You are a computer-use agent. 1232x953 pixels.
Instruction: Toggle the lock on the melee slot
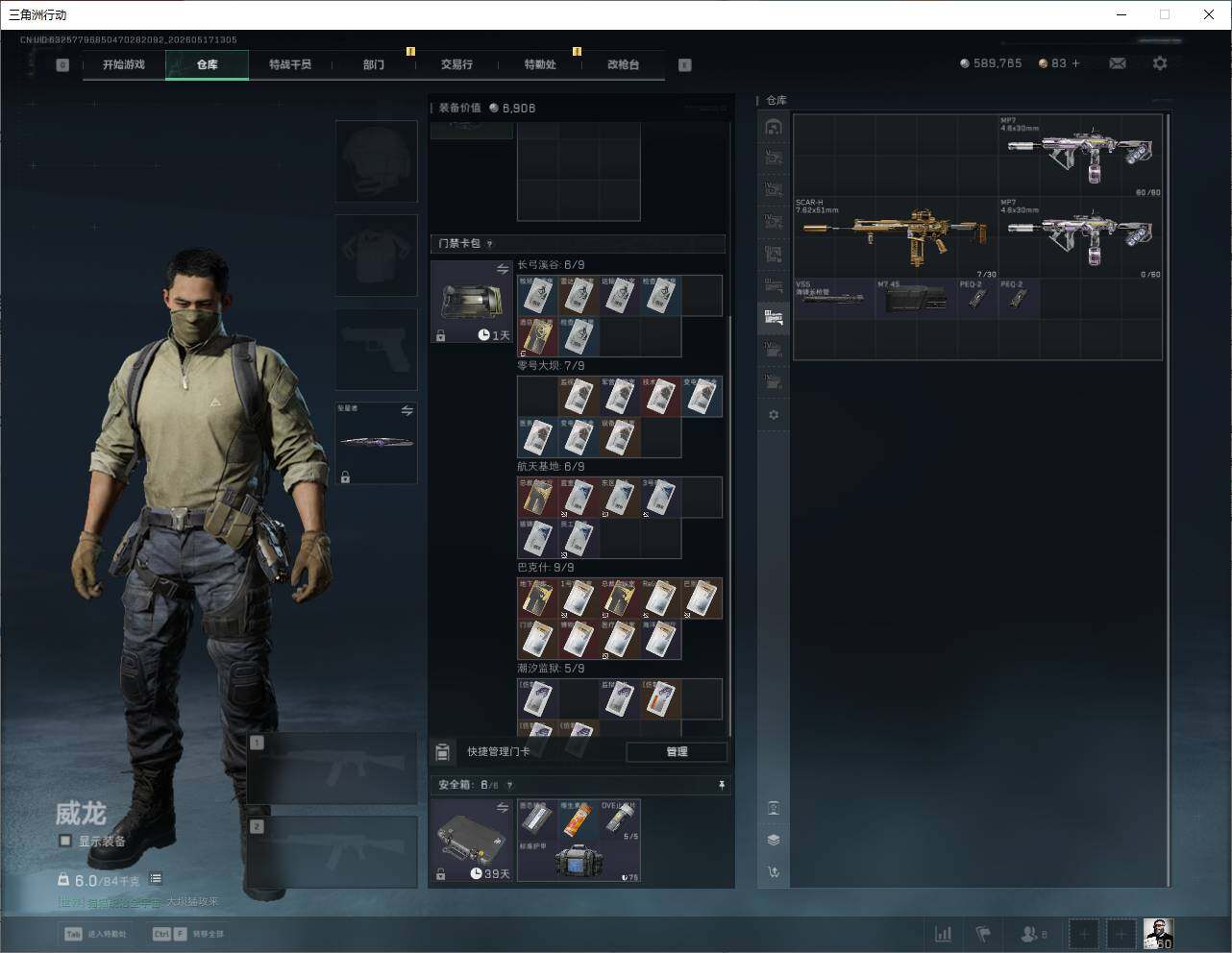(x=345, y=476)
